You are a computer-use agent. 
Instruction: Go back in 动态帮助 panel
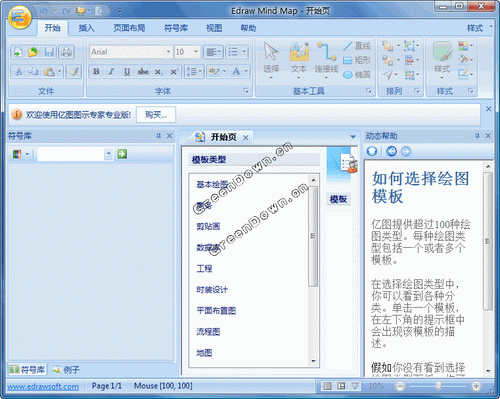(x=391, y=151)
